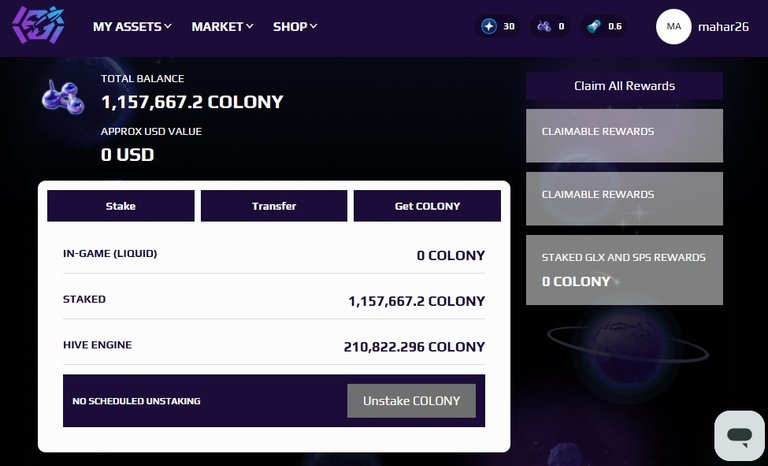Expand the SHOP dropdown menu

click(x=295, y=26)
